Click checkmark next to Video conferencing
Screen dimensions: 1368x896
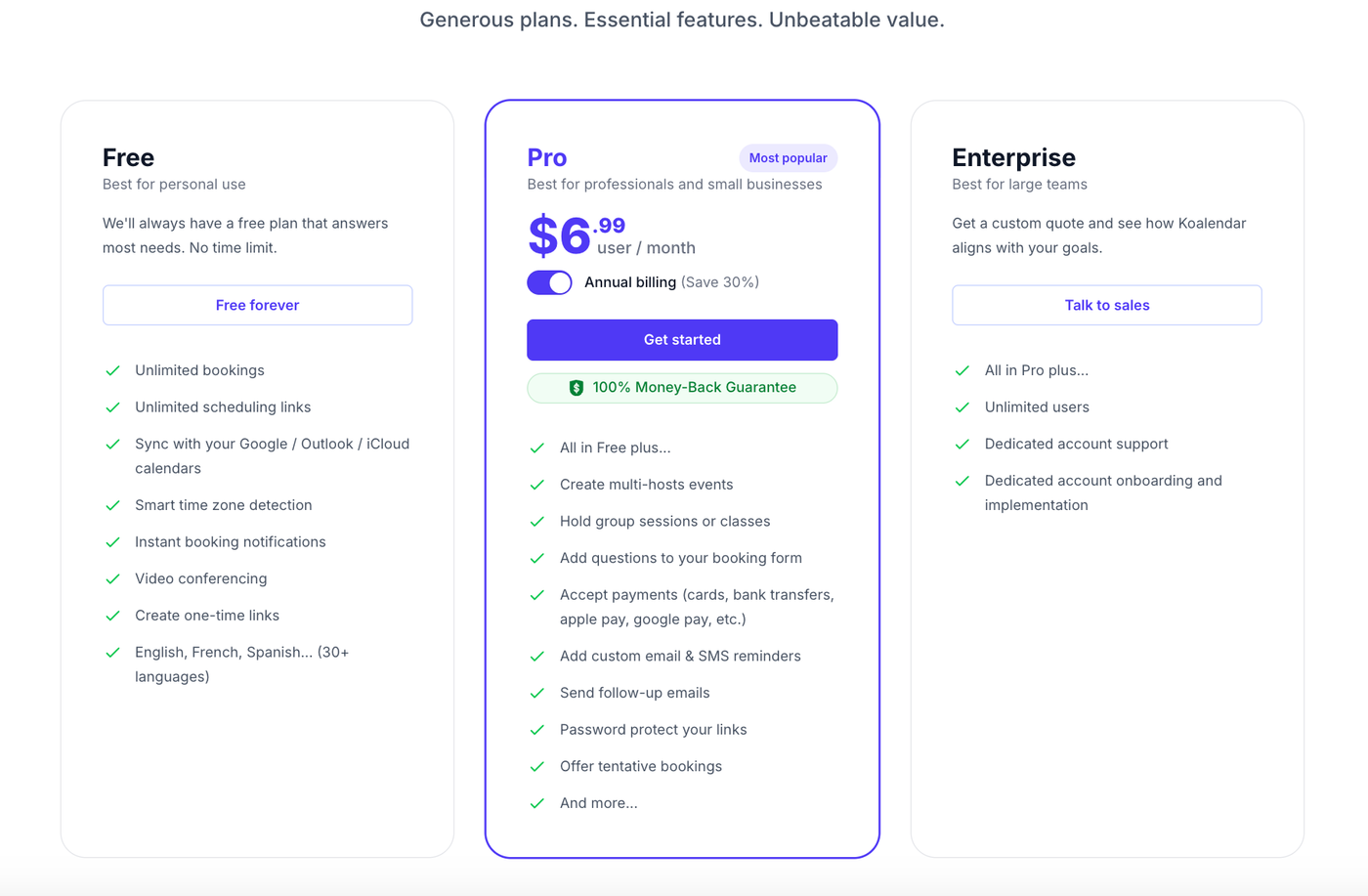point(113,579)
